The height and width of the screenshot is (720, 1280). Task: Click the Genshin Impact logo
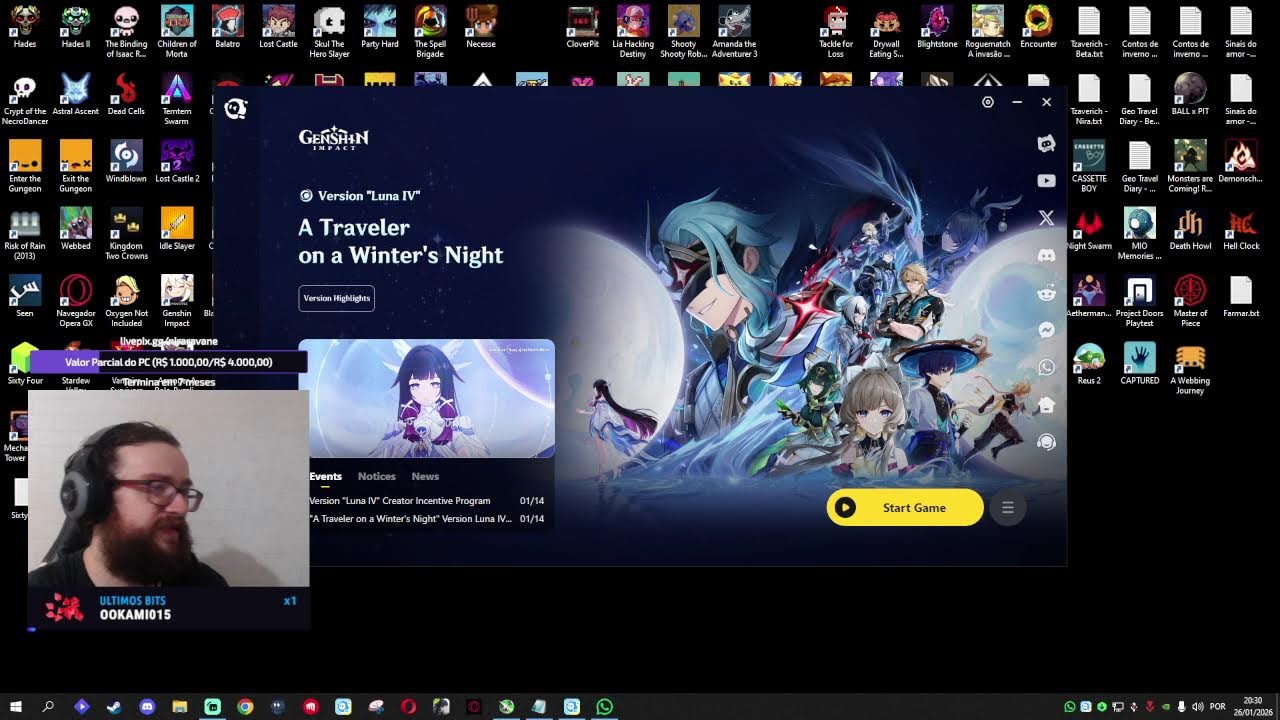pos(334,138)
